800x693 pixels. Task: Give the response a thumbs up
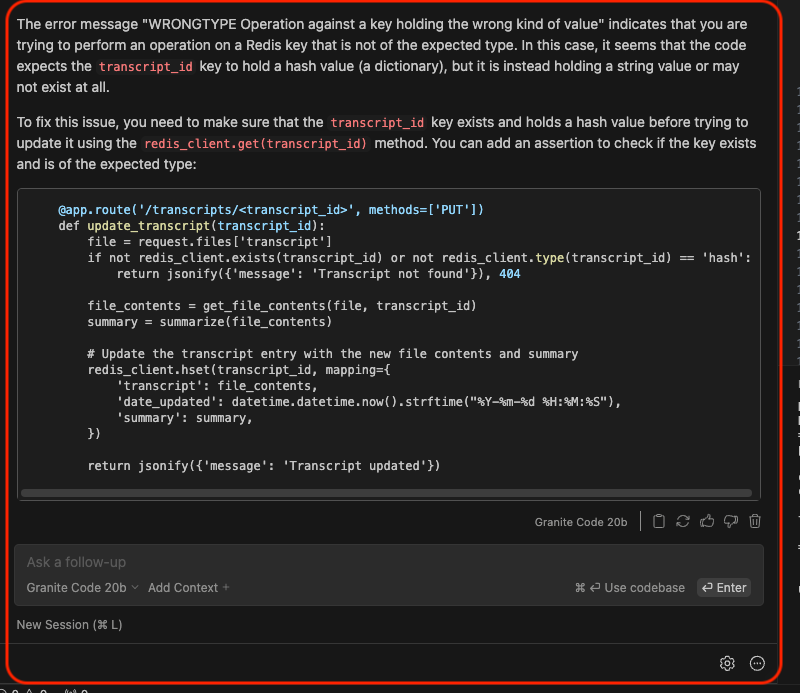[707, 521]
